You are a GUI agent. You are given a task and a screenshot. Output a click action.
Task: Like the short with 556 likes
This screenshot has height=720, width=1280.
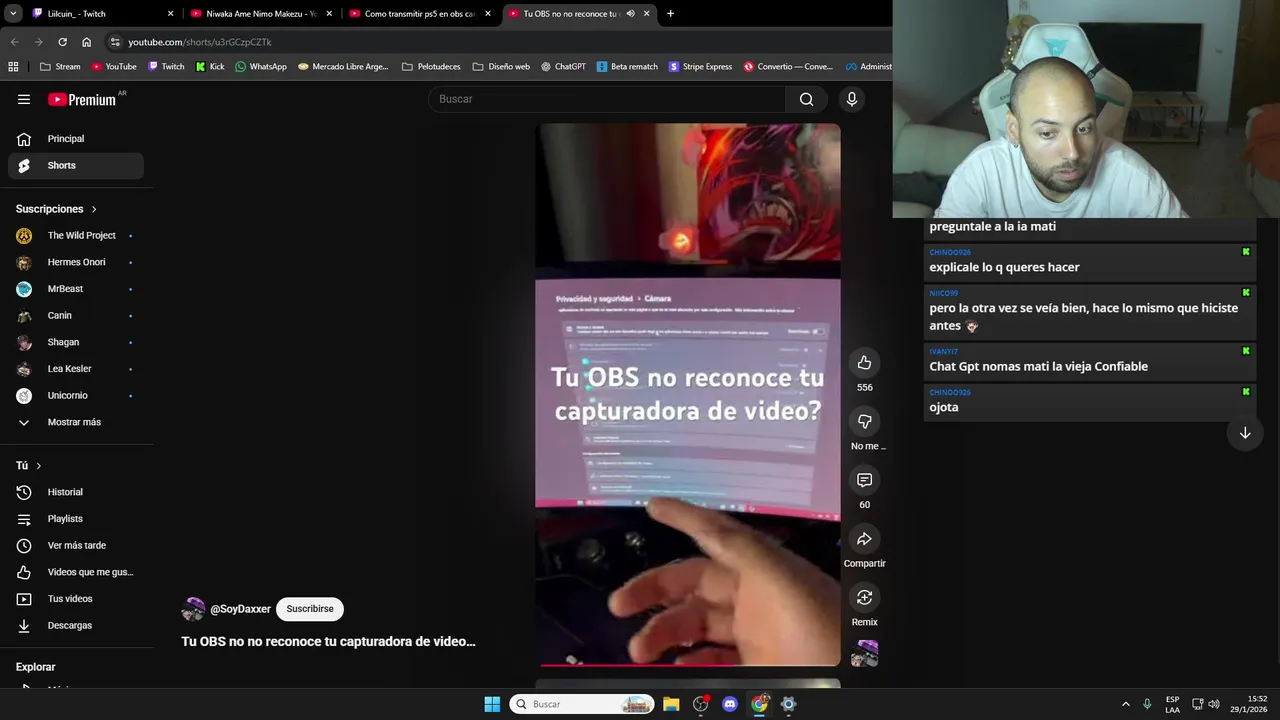click(x=864, y=363)
